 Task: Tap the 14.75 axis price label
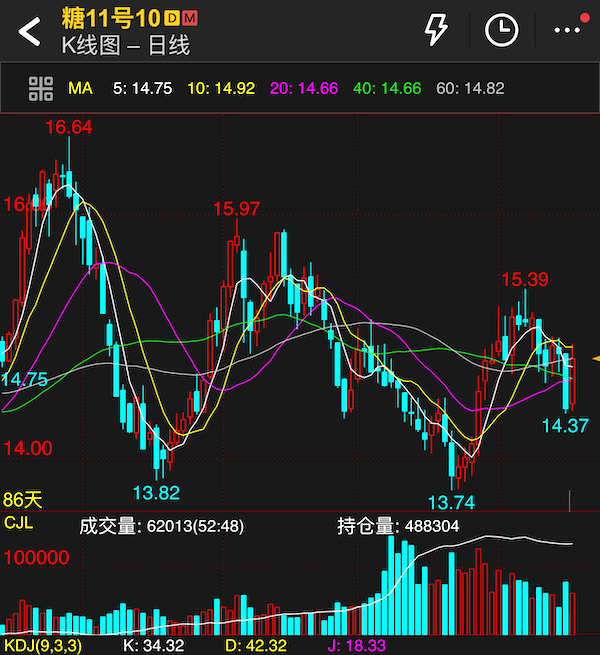(24, 380)
